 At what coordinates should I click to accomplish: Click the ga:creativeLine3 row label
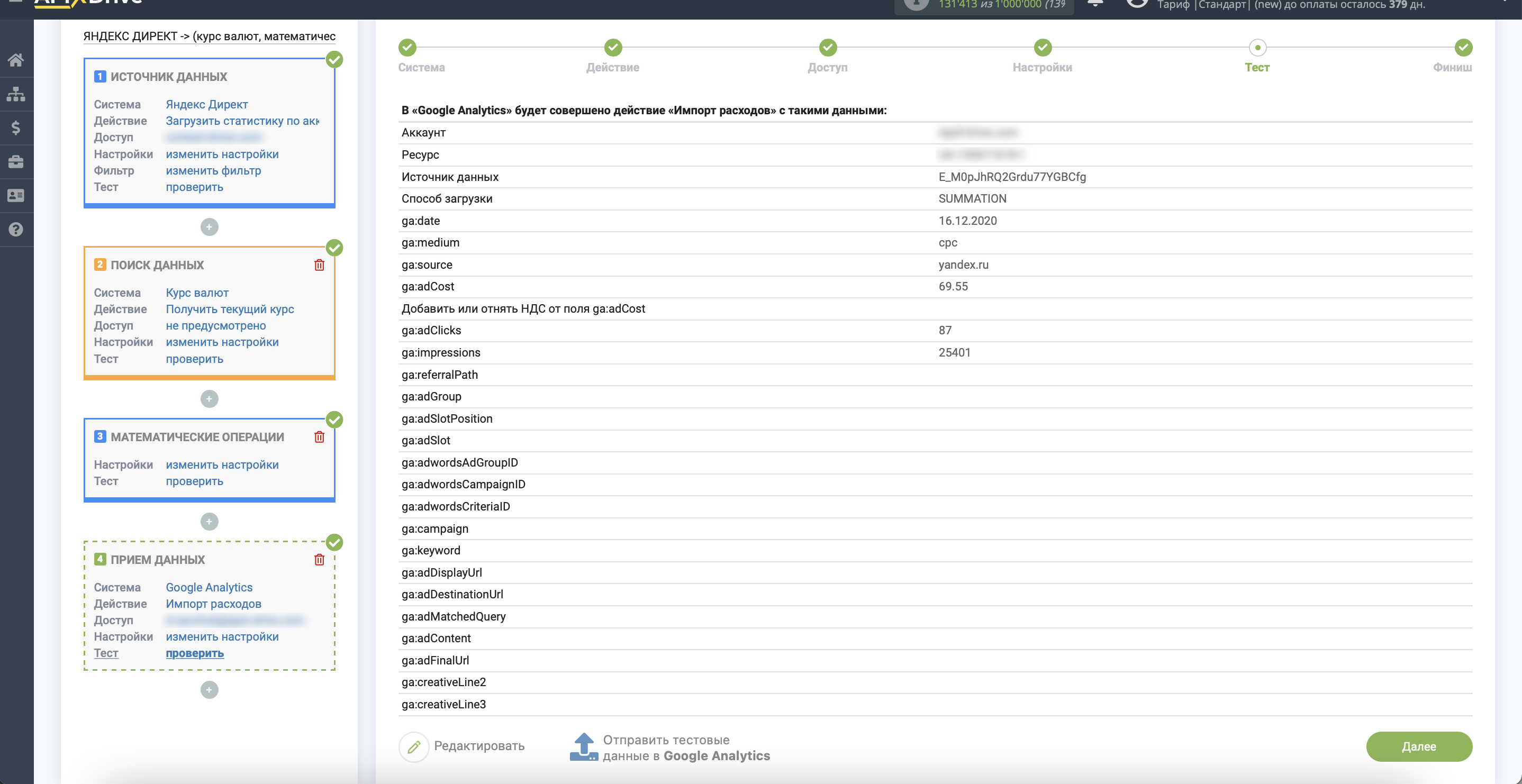click(443, 704)
